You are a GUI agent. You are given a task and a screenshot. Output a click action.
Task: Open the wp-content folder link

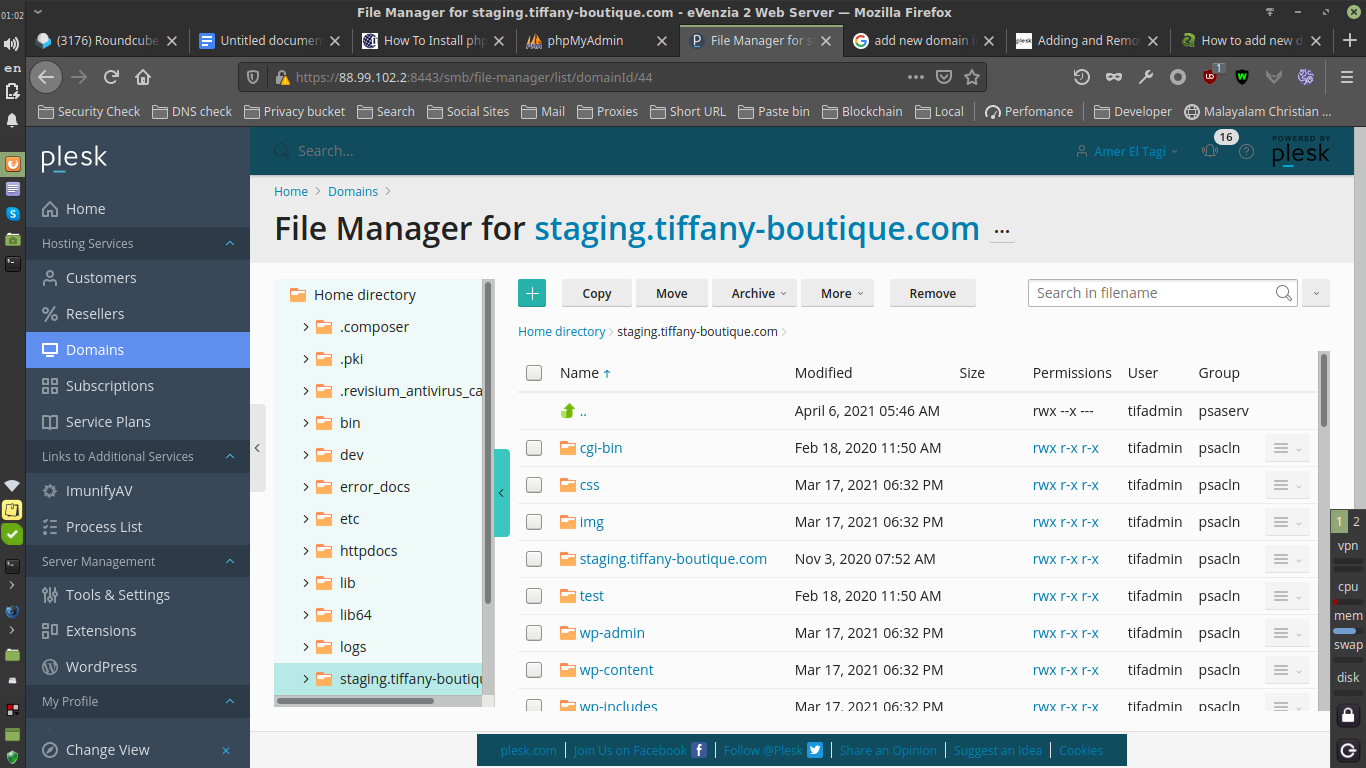616,670
